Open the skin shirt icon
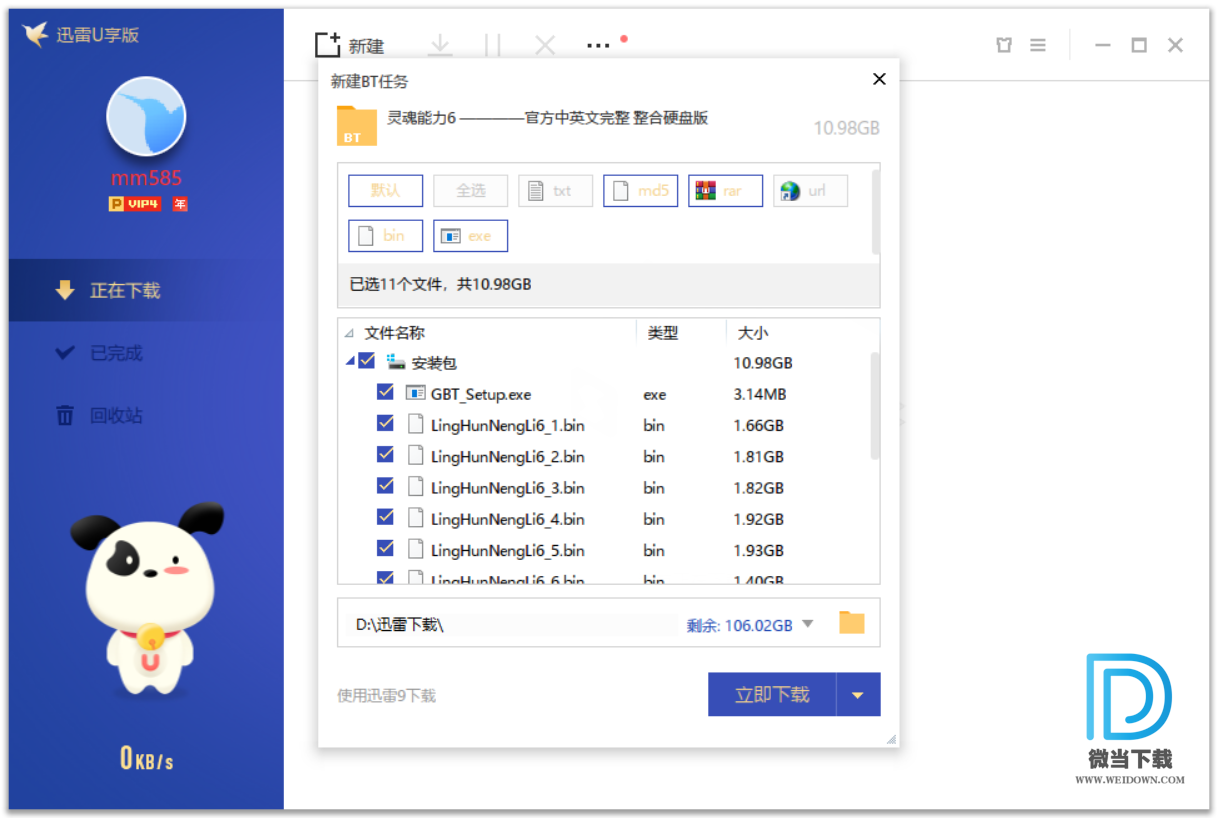1218x818 pixels. coord(1004,45)
